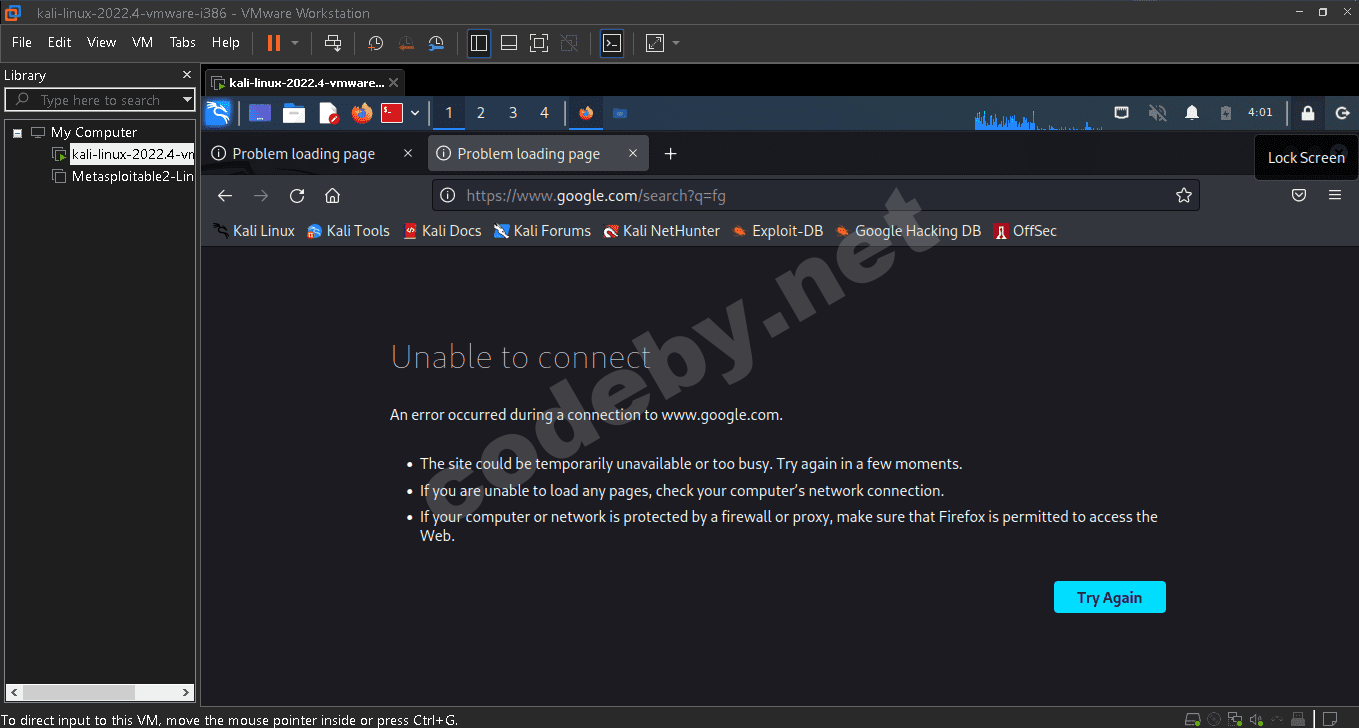Click the show desktop icon in Kali panel

point(260,113)
